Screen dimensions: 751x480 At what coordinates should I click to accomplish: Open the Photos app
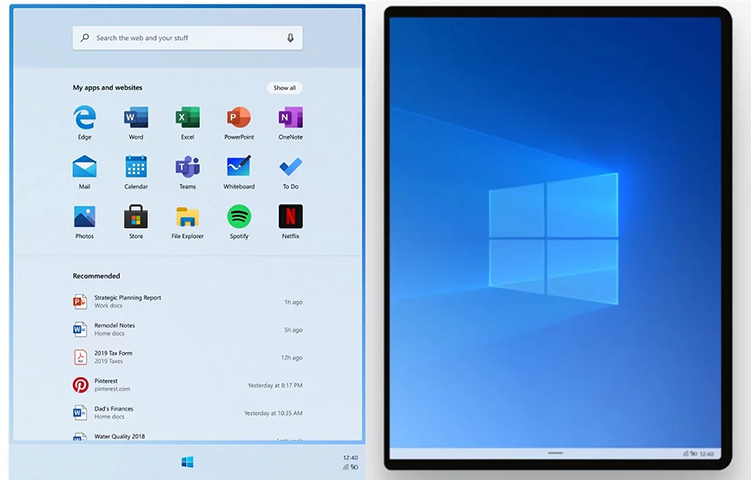[84, 217]
